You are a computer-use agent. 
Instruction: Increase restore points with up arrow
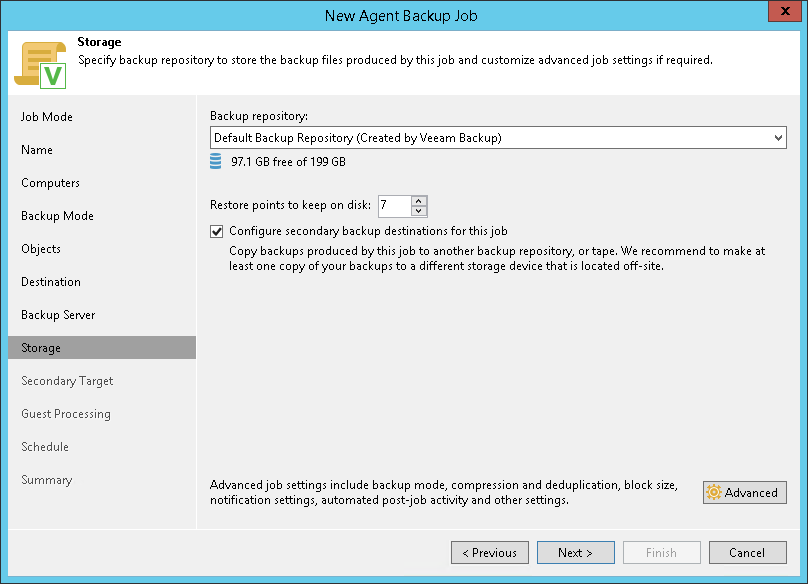pyautogui.click(x=419, y=200)
